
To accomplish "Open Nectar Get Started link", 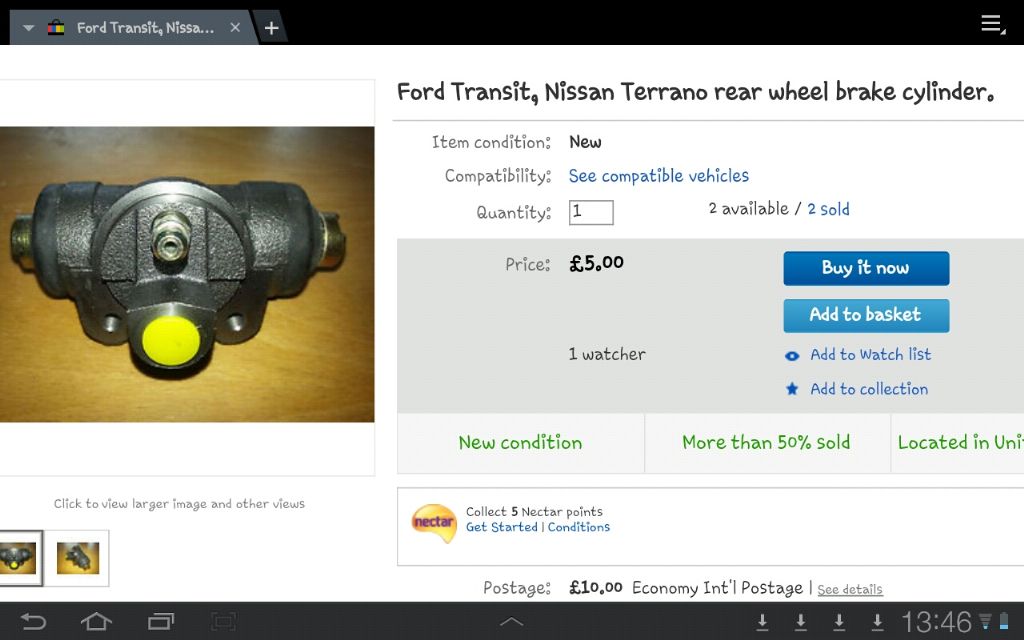I will click(502, 527).
